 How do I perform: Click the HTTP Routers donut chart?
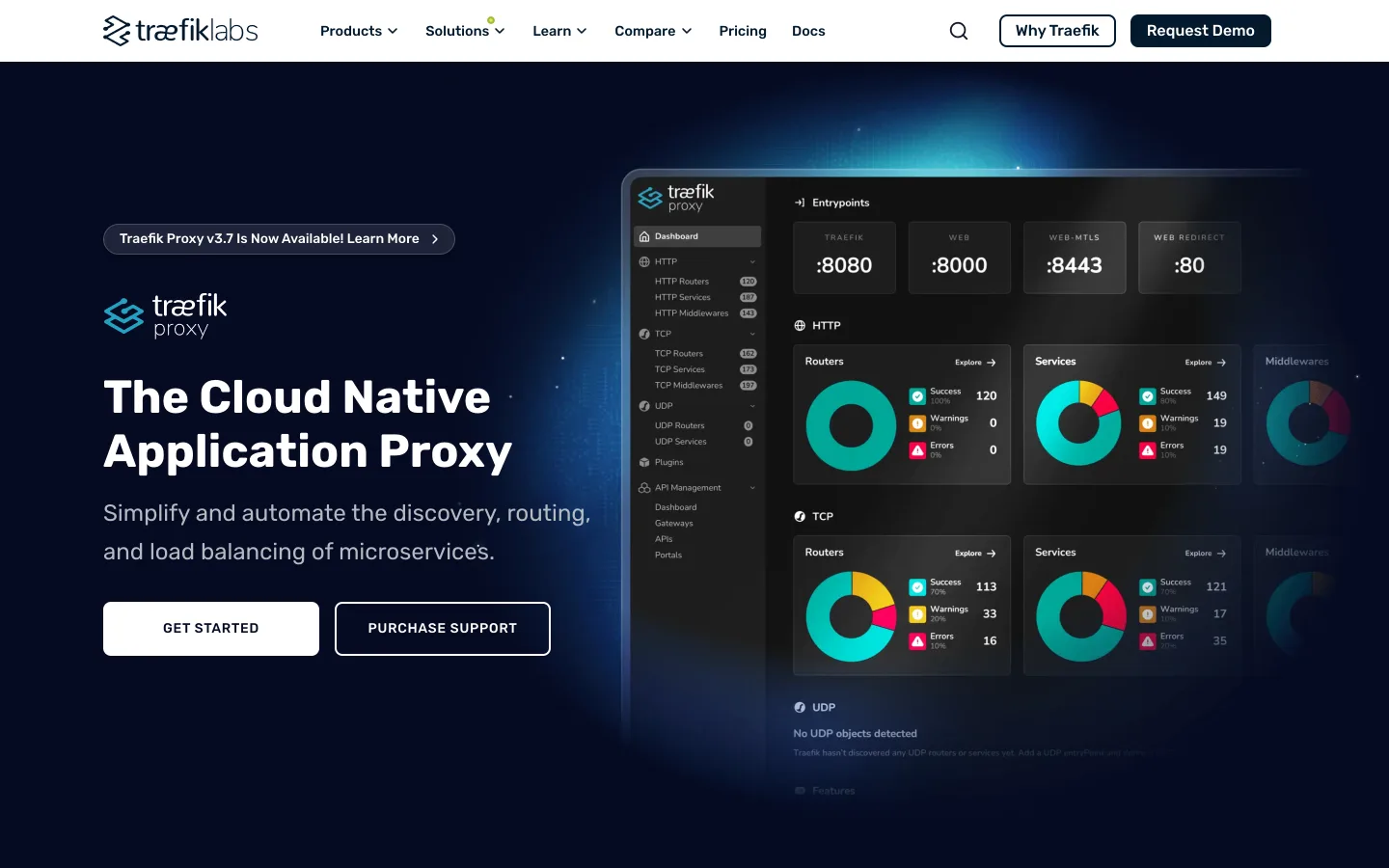(852, 425)
